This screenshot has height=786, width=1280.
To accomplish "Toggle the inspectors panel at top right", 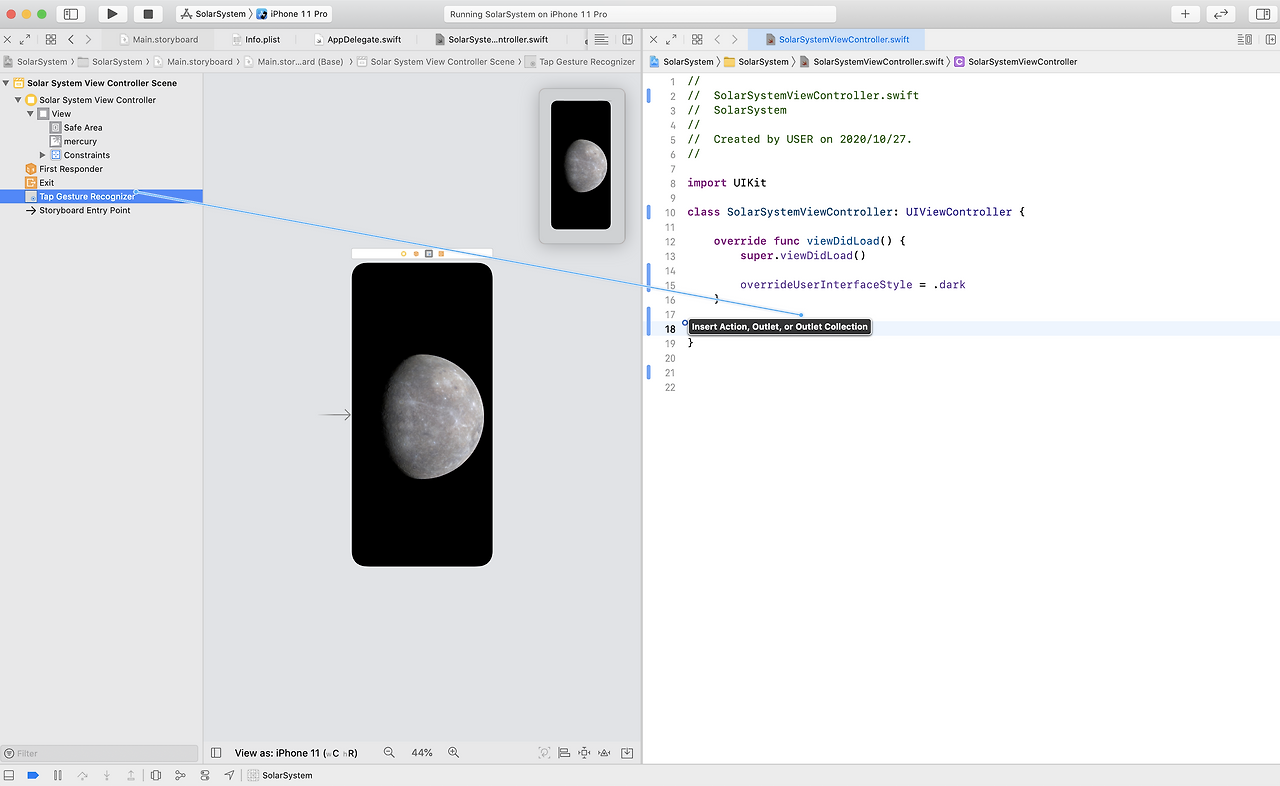I will (1261, 14).
